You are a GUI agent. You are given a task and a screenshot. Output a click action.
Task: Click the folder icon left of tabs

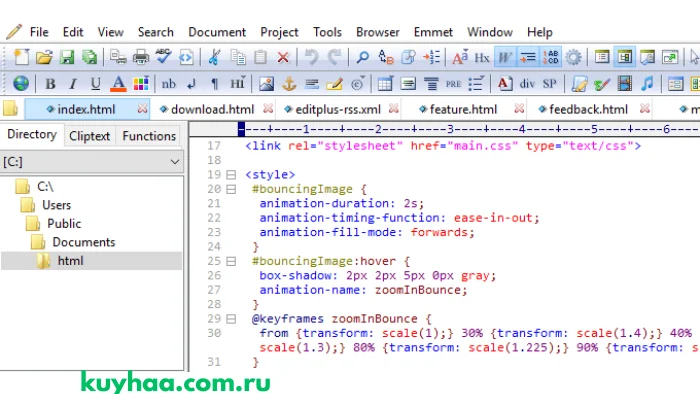(x=10, y=108)
